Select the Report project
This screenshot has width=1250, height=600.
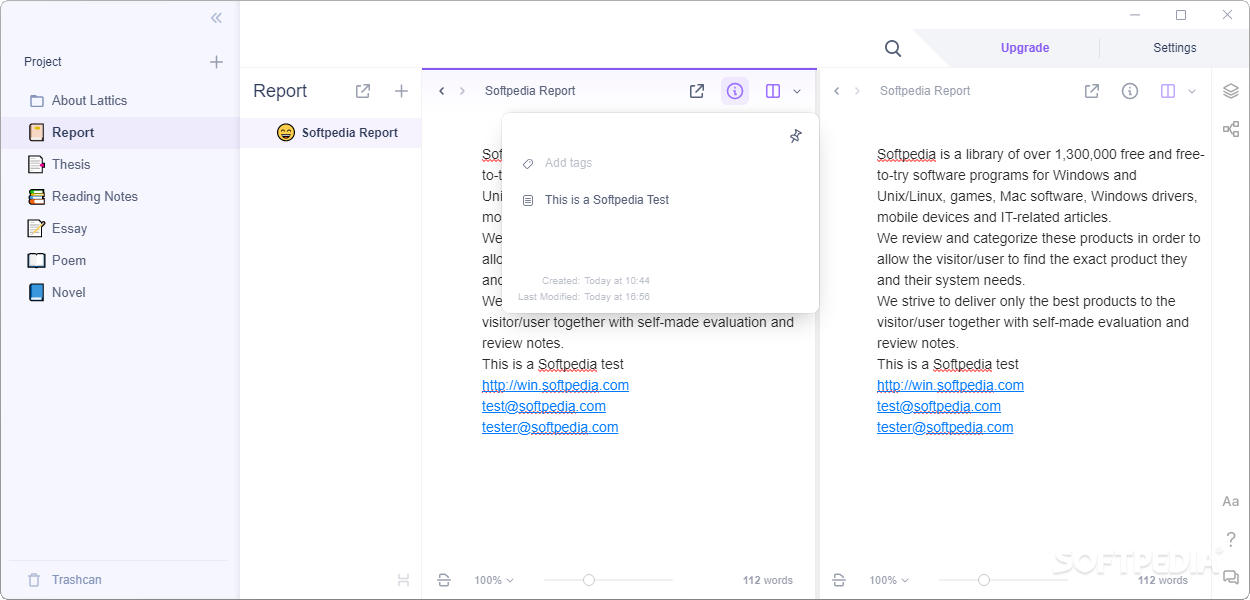tap(120, 132)
